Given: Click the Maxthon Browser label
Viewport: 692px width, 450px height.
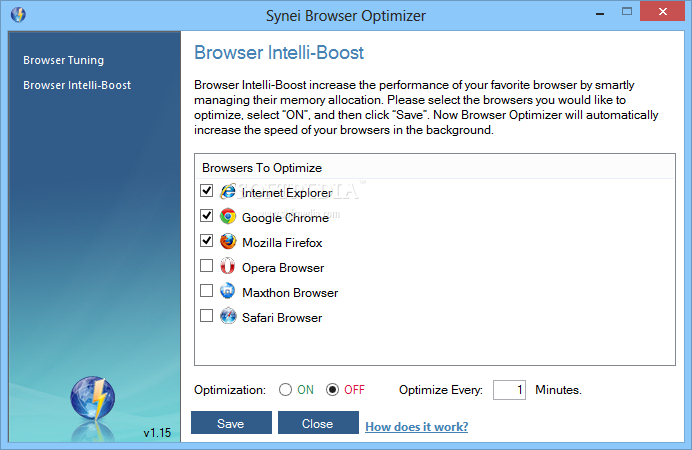Looking at the screenshot, I should pyautogui.click(x=290, y=293).
